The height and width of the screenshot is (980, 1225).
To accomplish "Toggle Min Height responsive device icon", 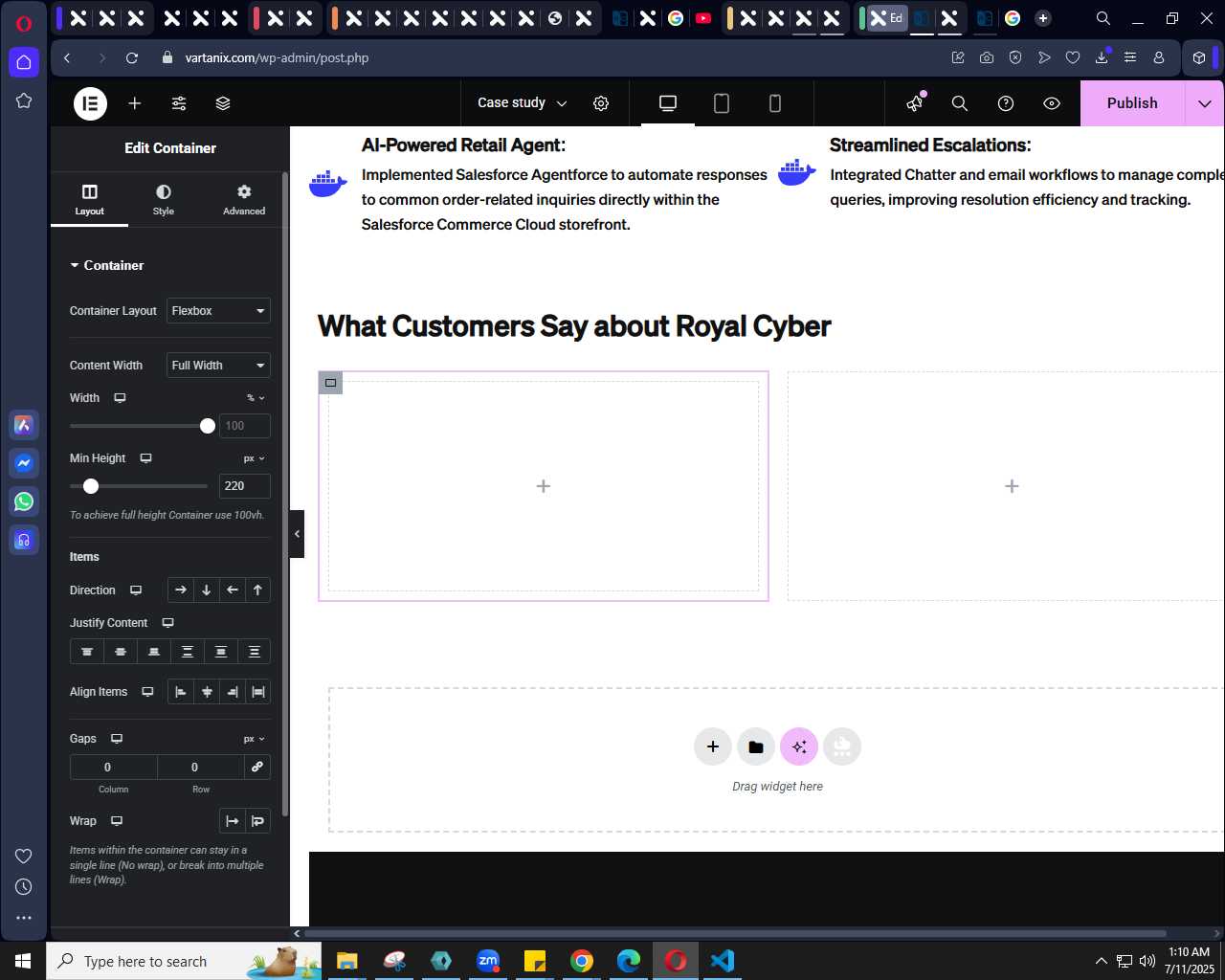I will click(145, 458).
